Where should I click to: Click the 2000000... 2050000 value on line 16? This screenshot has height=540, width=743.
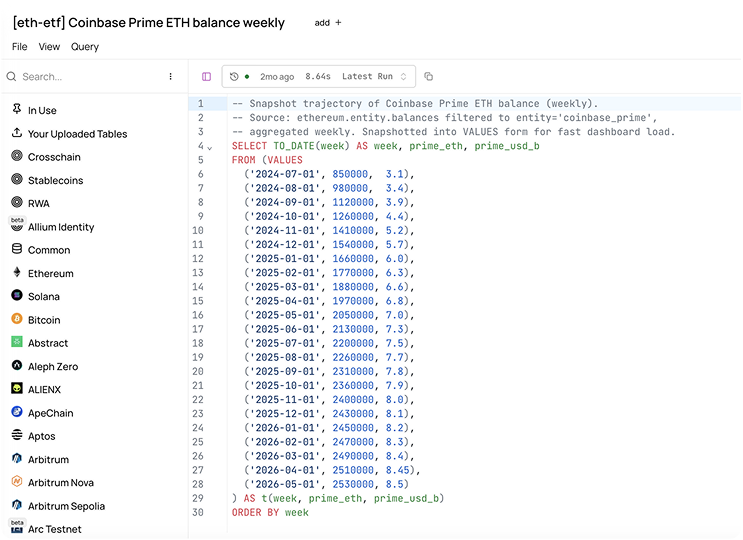[x=353, y=315]
